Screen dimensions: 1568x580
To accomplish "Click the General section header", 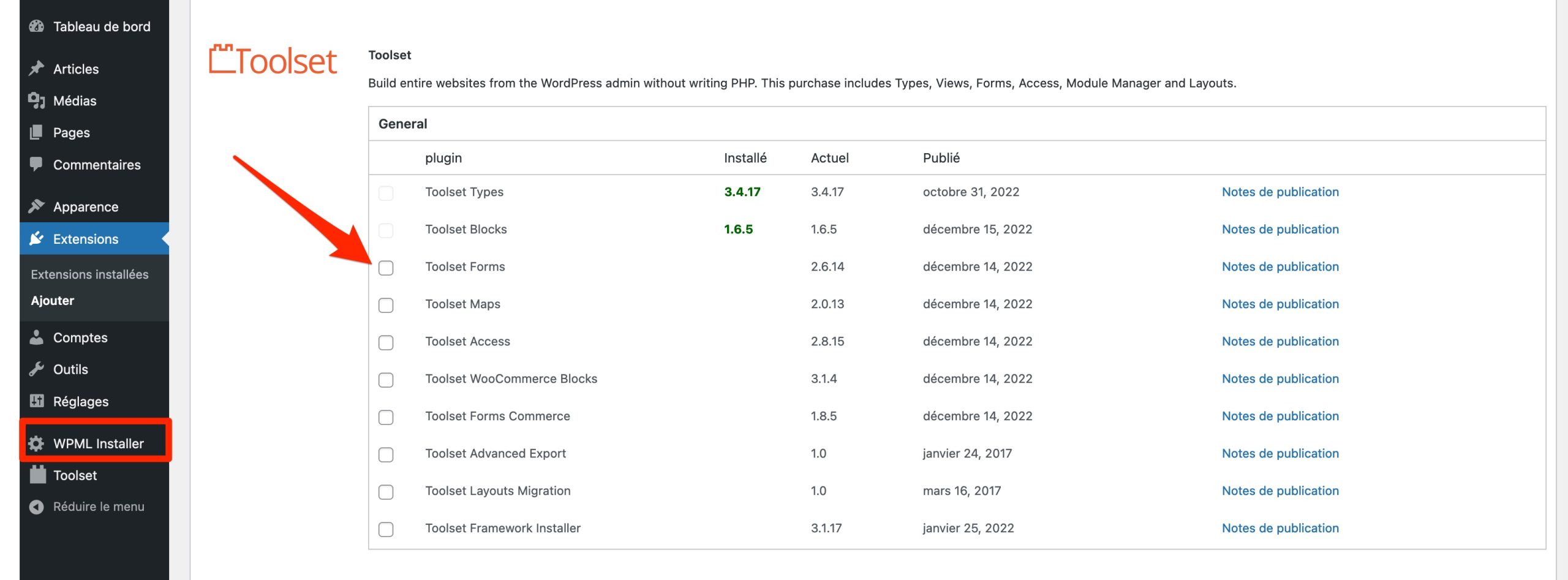I will coord(402,124).
